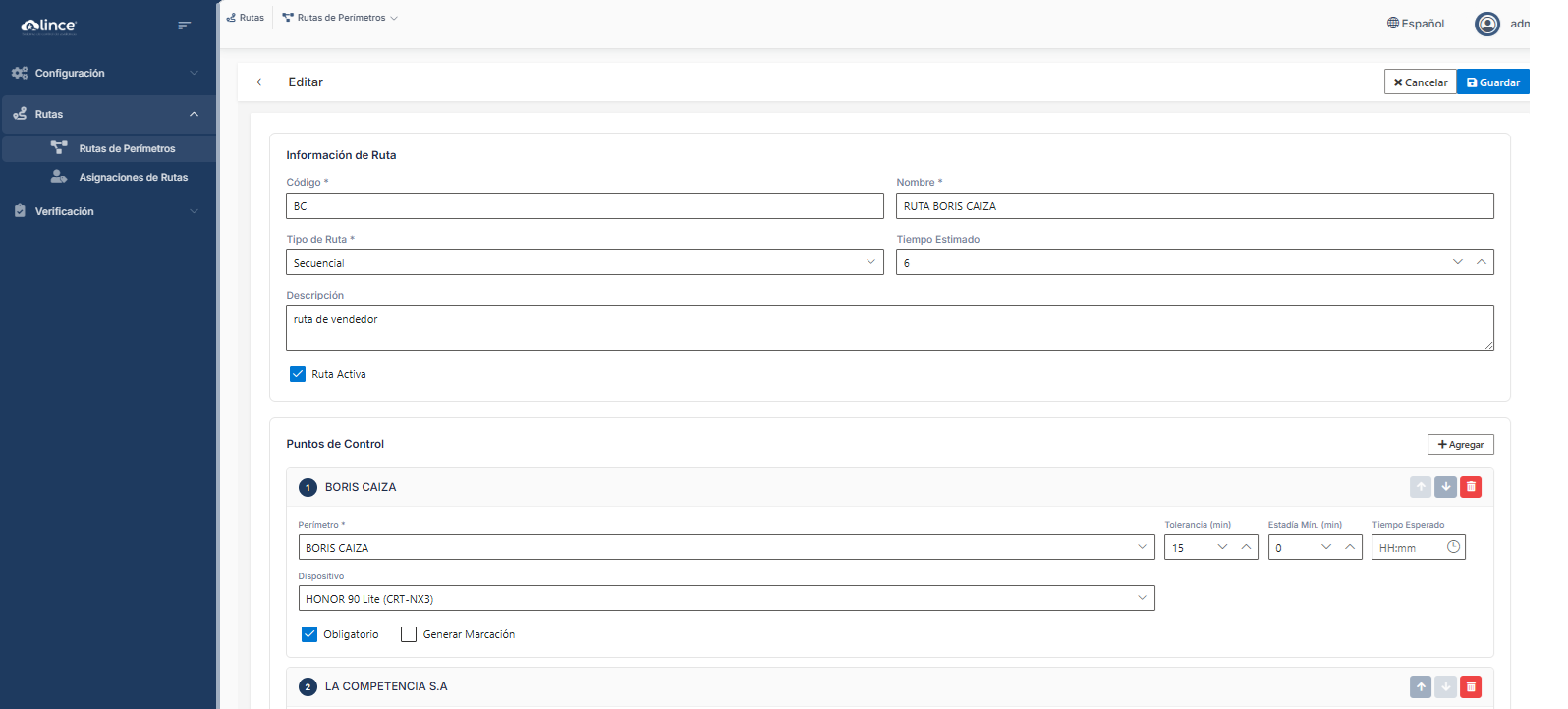Enable the Generar Marcación checkbox
This screenshot has width=1568, height=709.
coord(409,634)
